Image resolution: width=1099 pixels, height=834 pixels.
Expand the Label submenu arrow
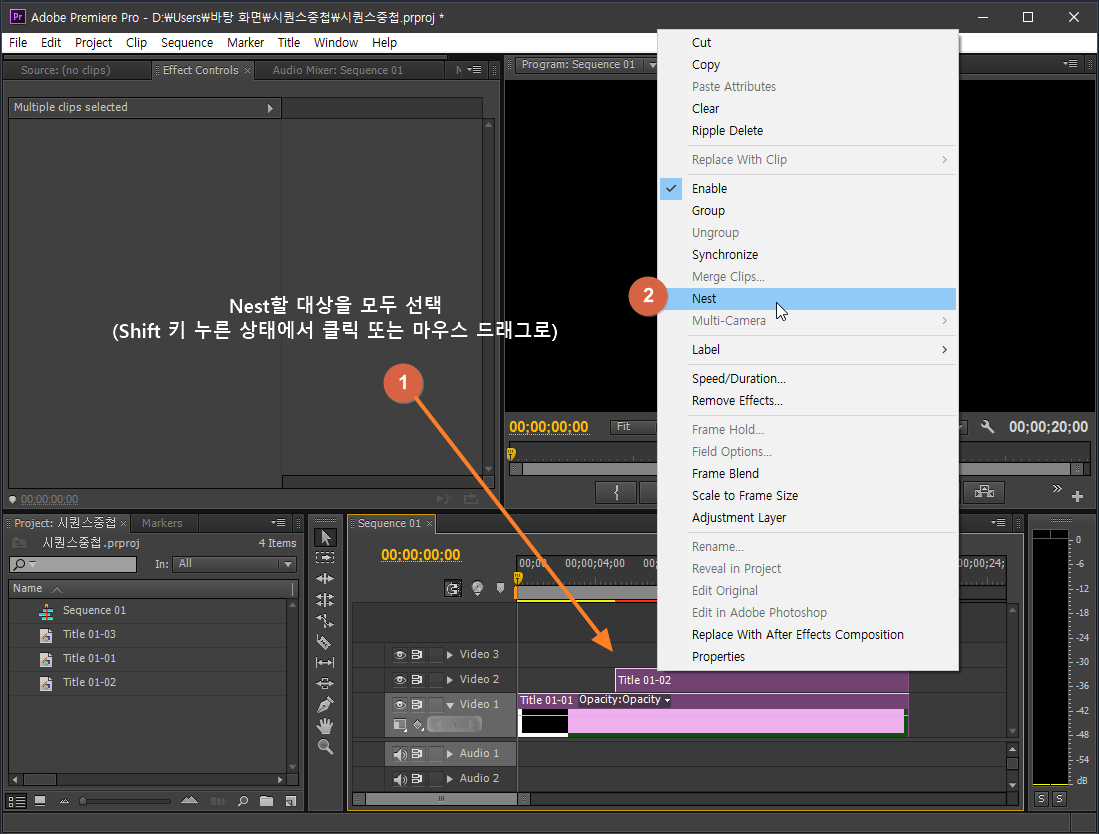tap(944, 350)
